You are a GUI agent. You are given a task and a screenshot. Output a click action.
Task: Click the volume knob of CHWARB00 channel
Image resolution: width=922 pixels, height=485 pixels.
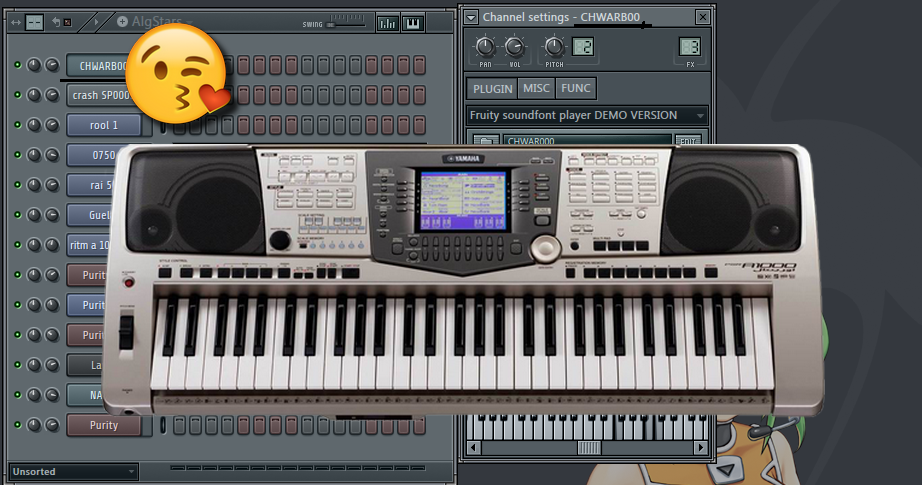pyautogui.click(x=52, y=65)
